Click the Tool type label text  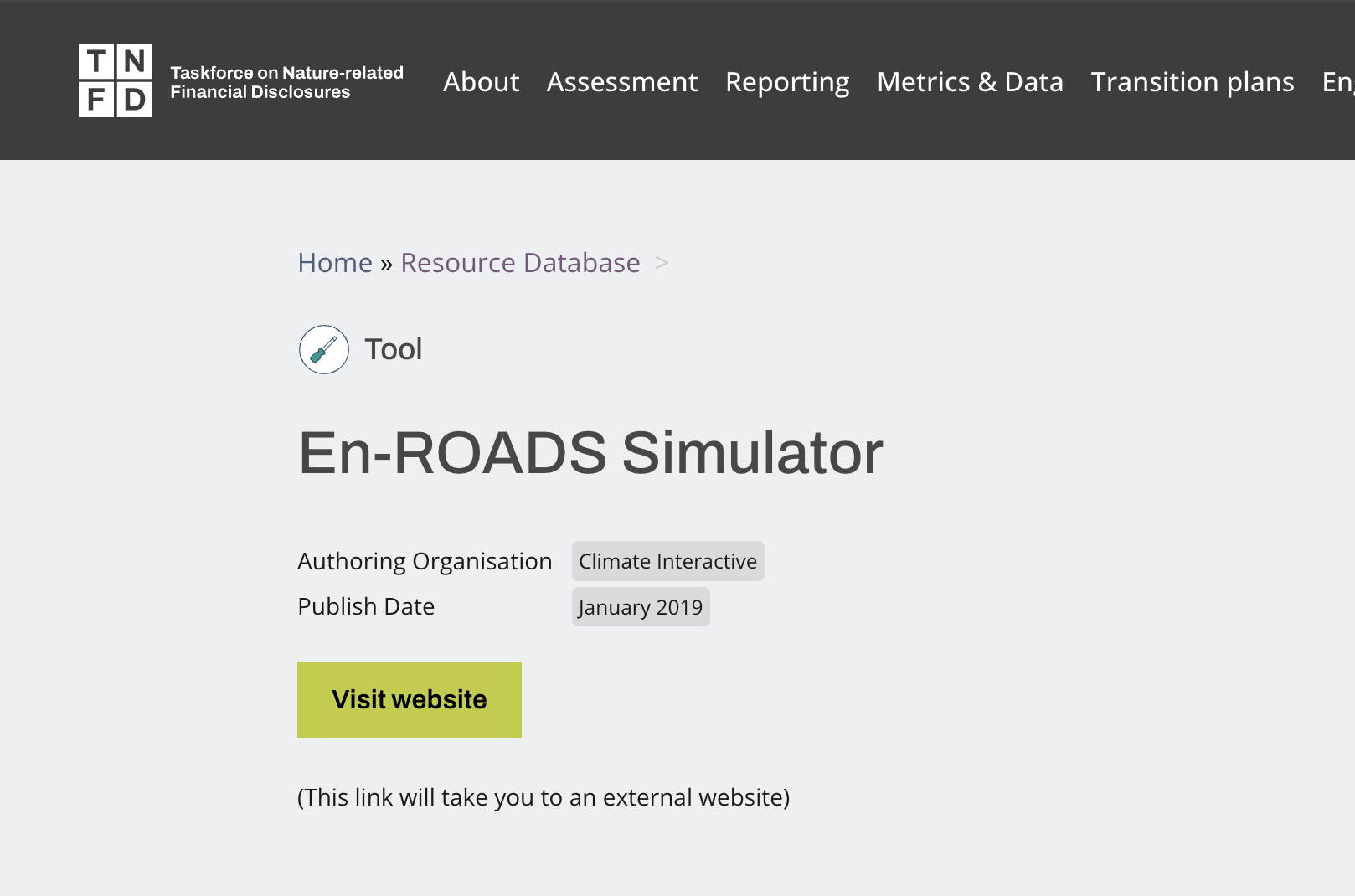click(x=393, y=349)
